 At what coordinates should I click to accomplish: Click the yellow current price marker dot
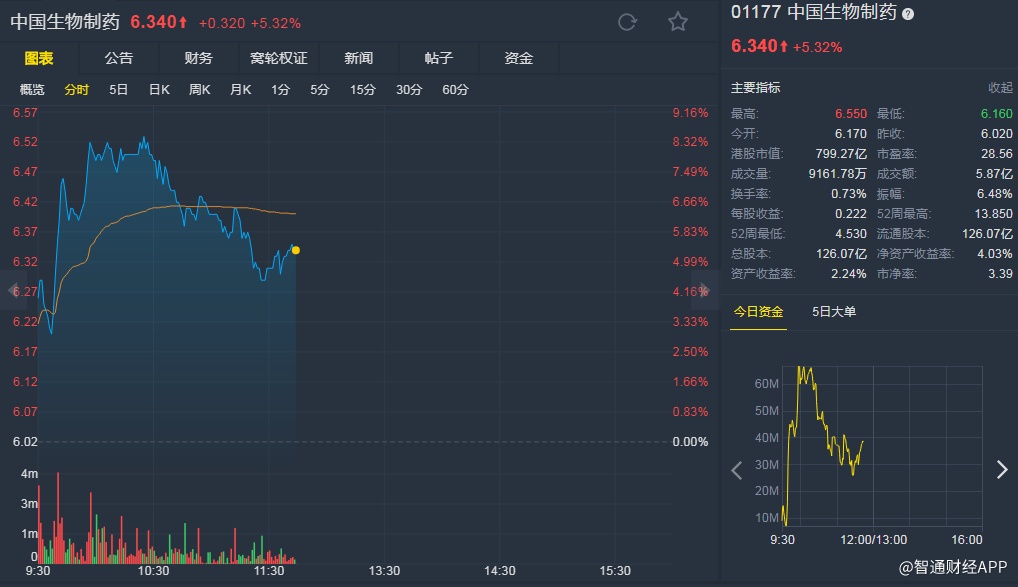295,250
